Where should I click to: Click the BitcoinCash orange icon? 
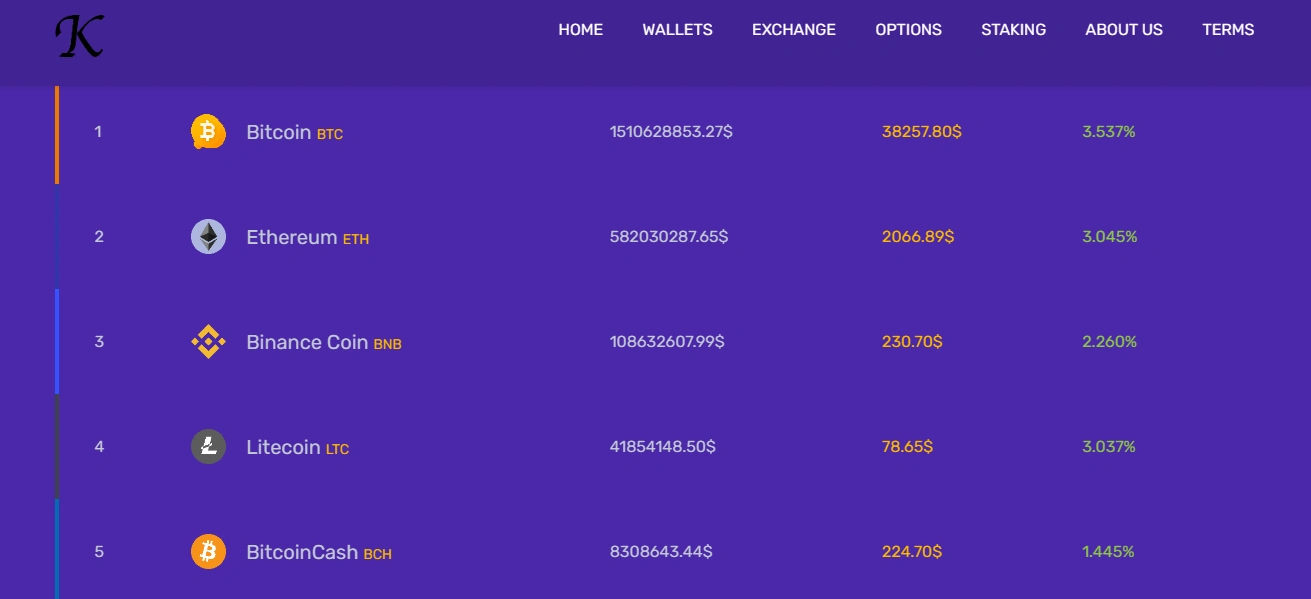pos(208,552)
